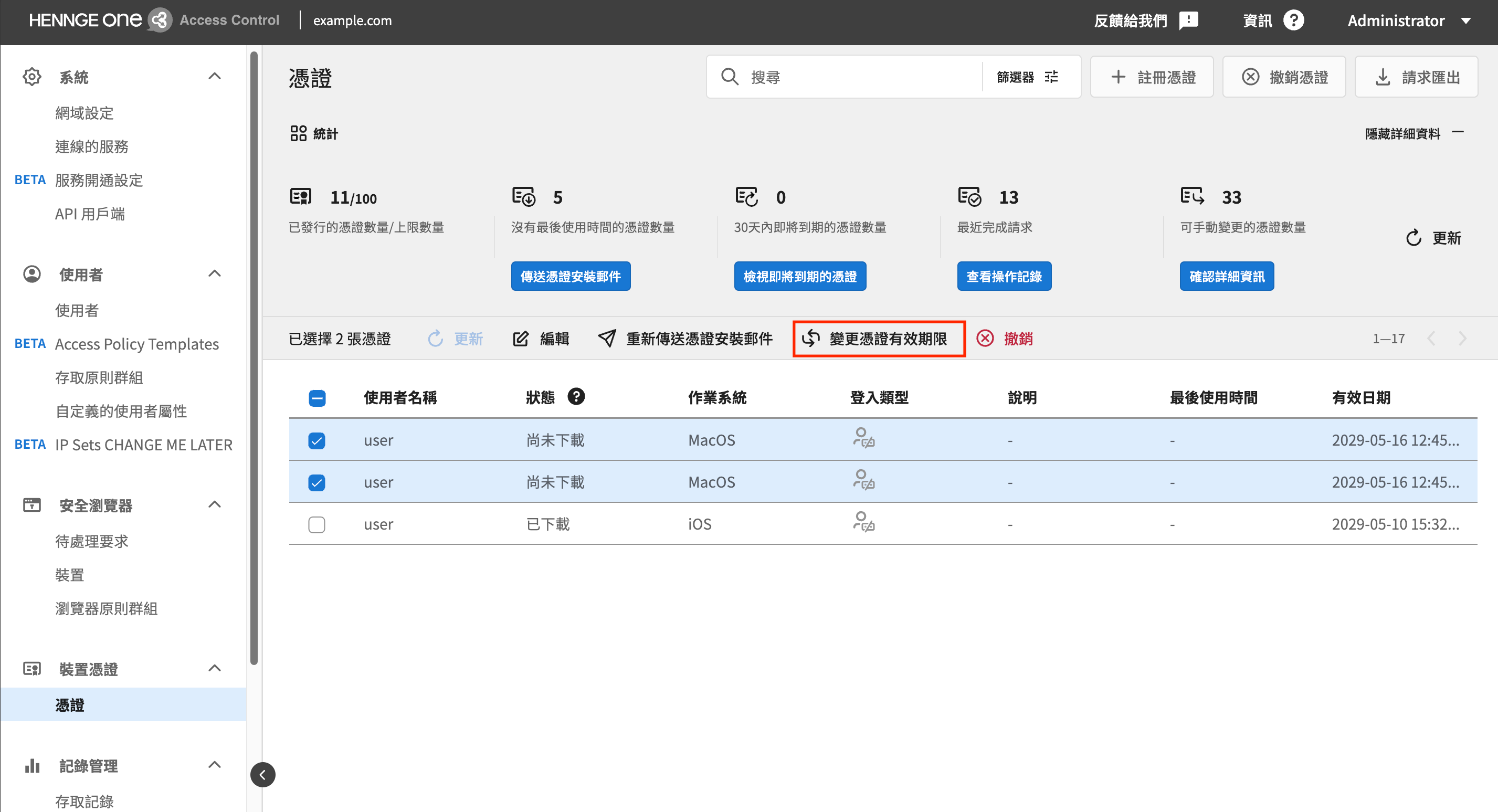The width and height of the screenshot is (1498, 812).
Task: Click 重新傳送憑證安裝郵件 in action bar
Action: pyautogui.click(x=685, y=339)
